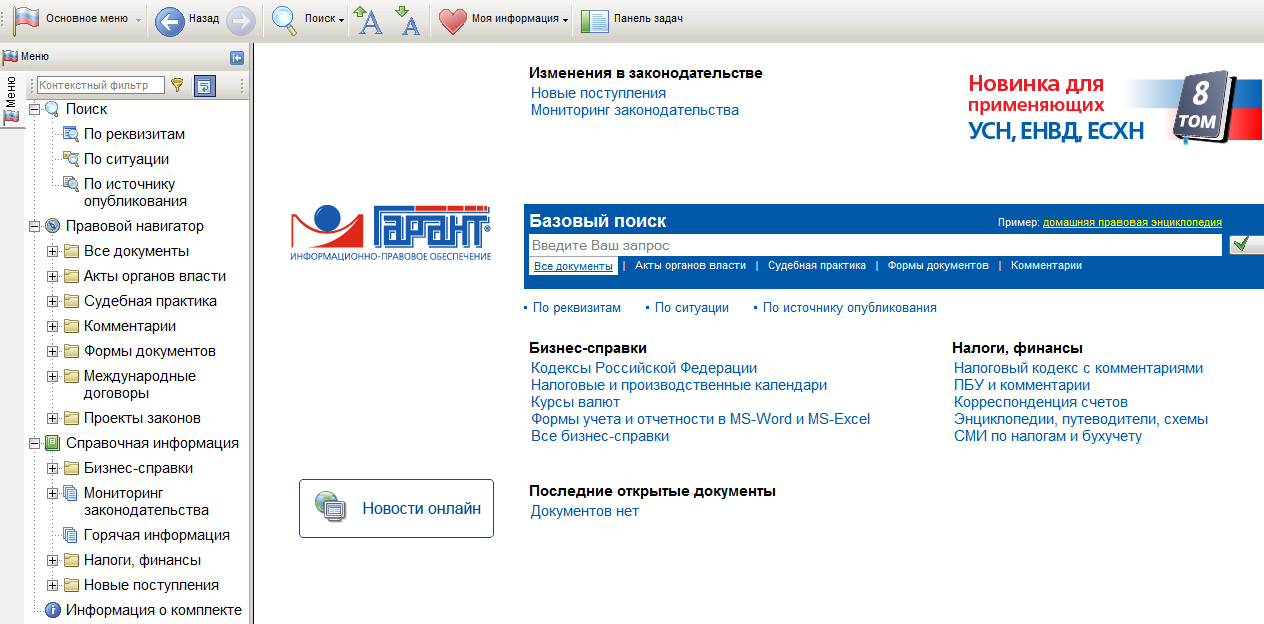Expand Акты органов власти folder in tree
This screenshot has height=624, width=1264.
[x=52, y=276]
